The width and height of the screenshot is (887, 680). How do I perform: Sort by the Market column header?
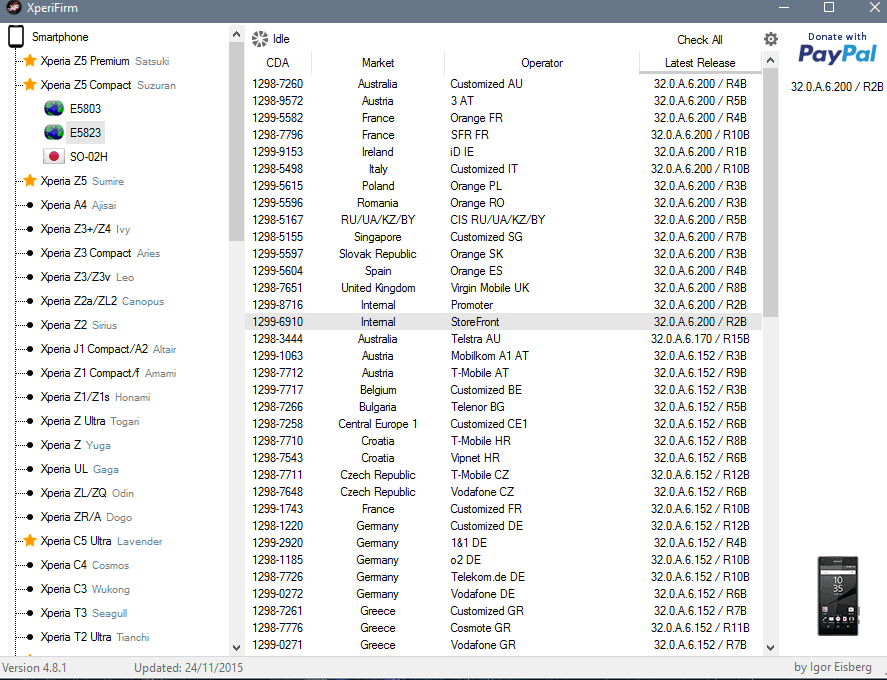(378, 63)
